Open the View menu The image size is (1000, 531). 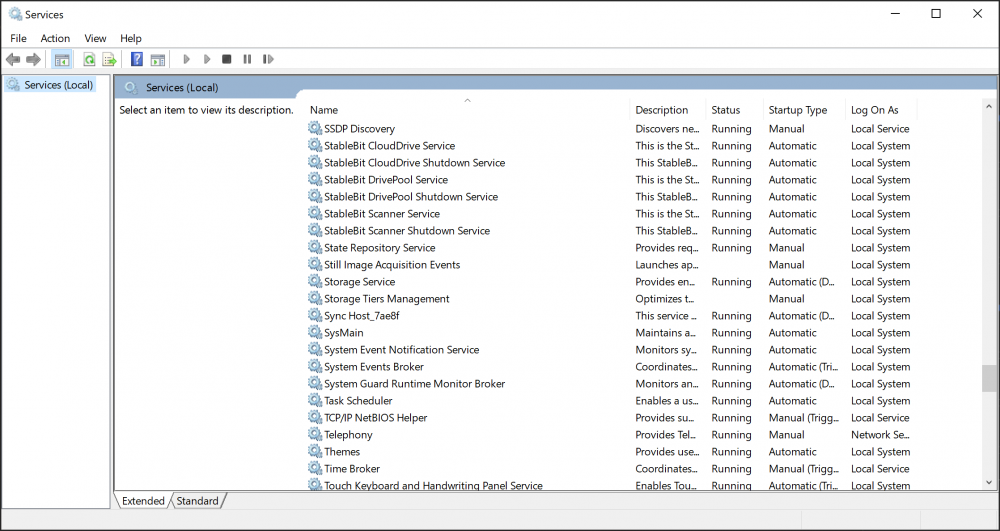[x=96, y=38]
